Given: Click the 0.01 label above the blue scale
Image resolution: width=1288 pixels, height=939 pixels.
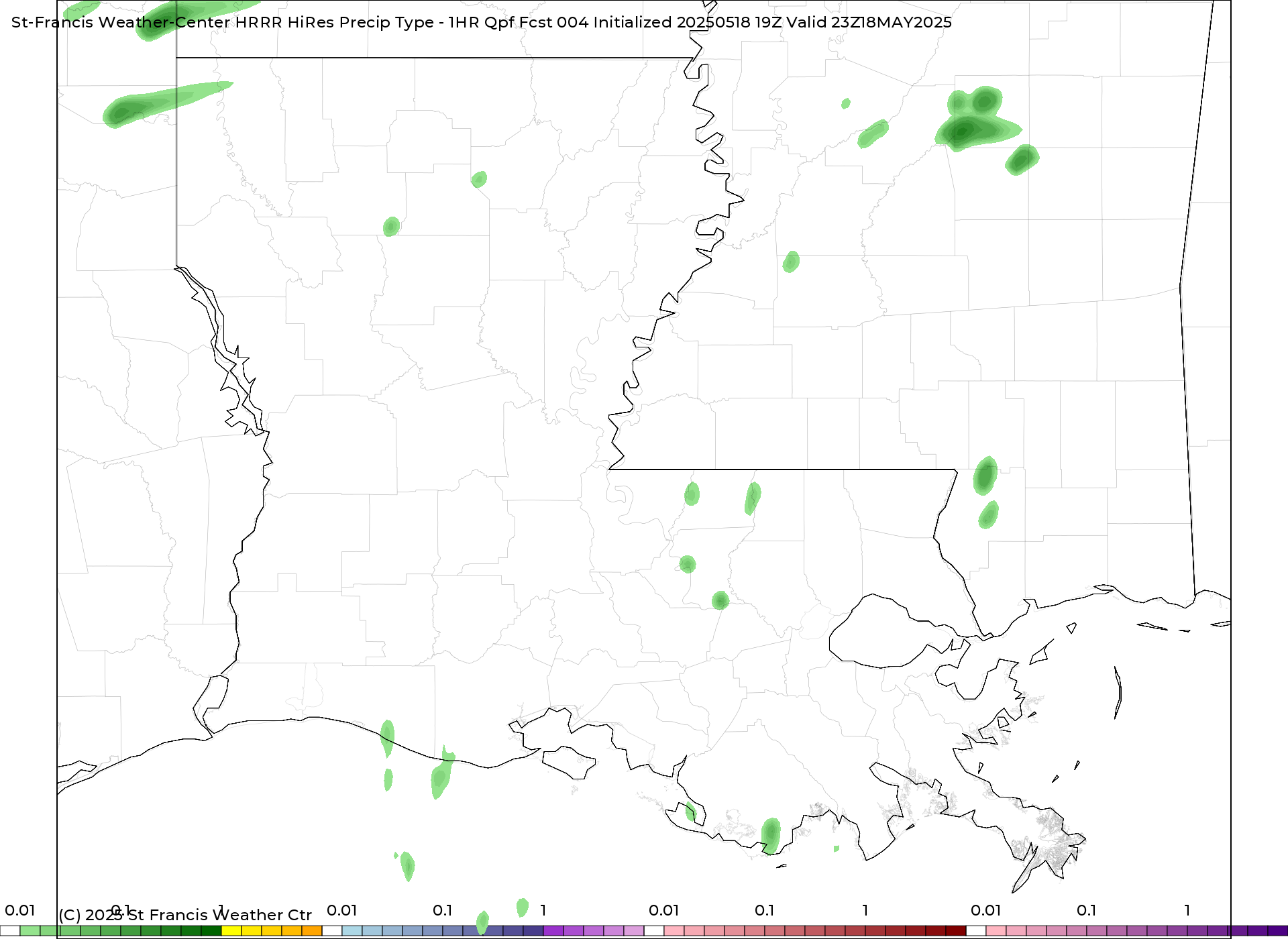Looking at the screenshot, I should point(341,910).
